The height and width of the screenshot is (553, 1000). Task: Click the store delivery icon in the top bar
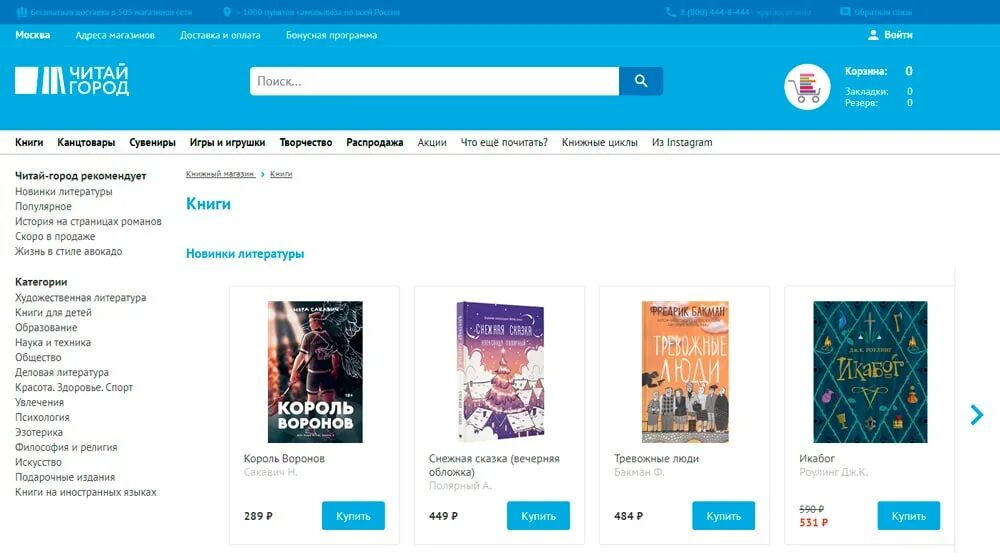tap(22, 11)
